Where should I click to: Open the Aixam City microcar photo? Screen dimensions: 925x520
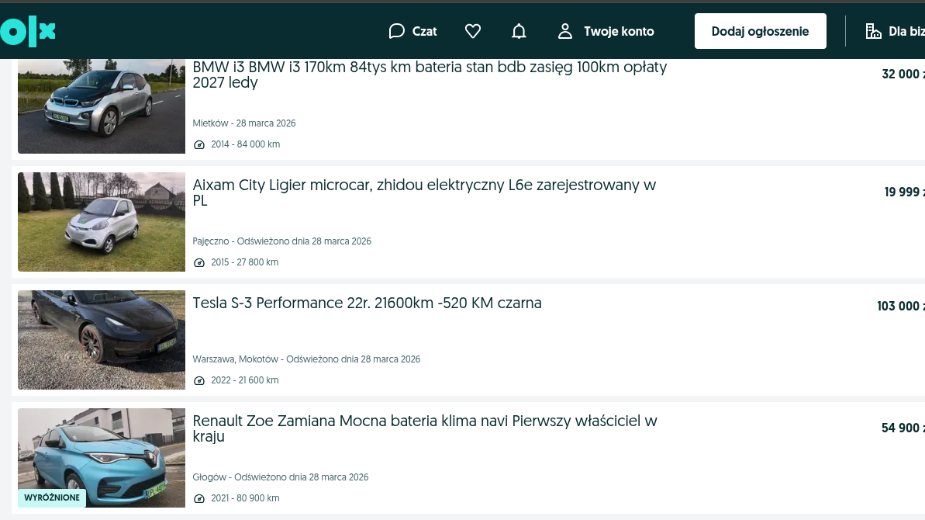tap(101, 222)
